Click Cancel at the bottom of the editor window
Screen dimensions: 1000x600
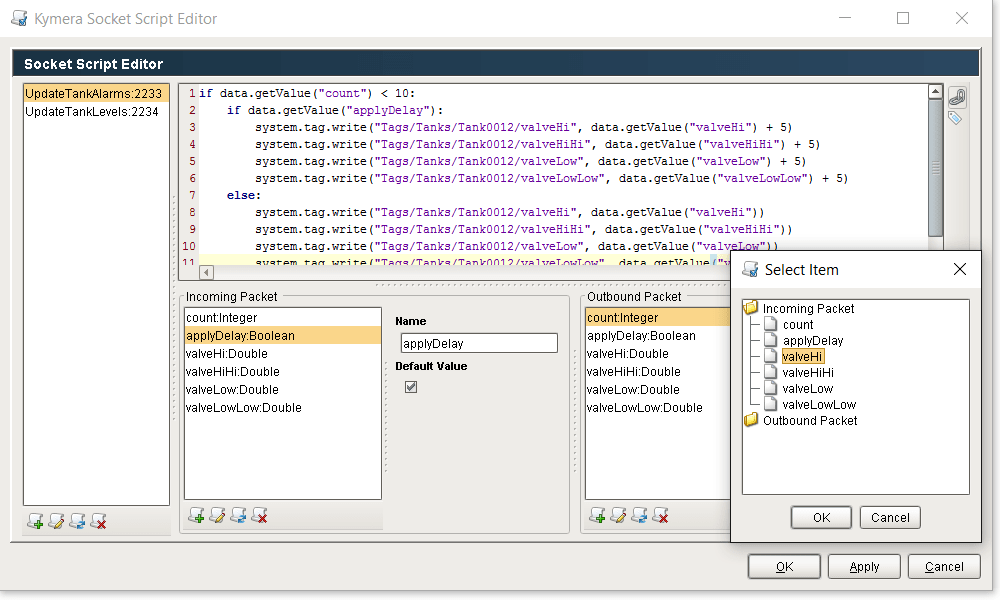944,566
